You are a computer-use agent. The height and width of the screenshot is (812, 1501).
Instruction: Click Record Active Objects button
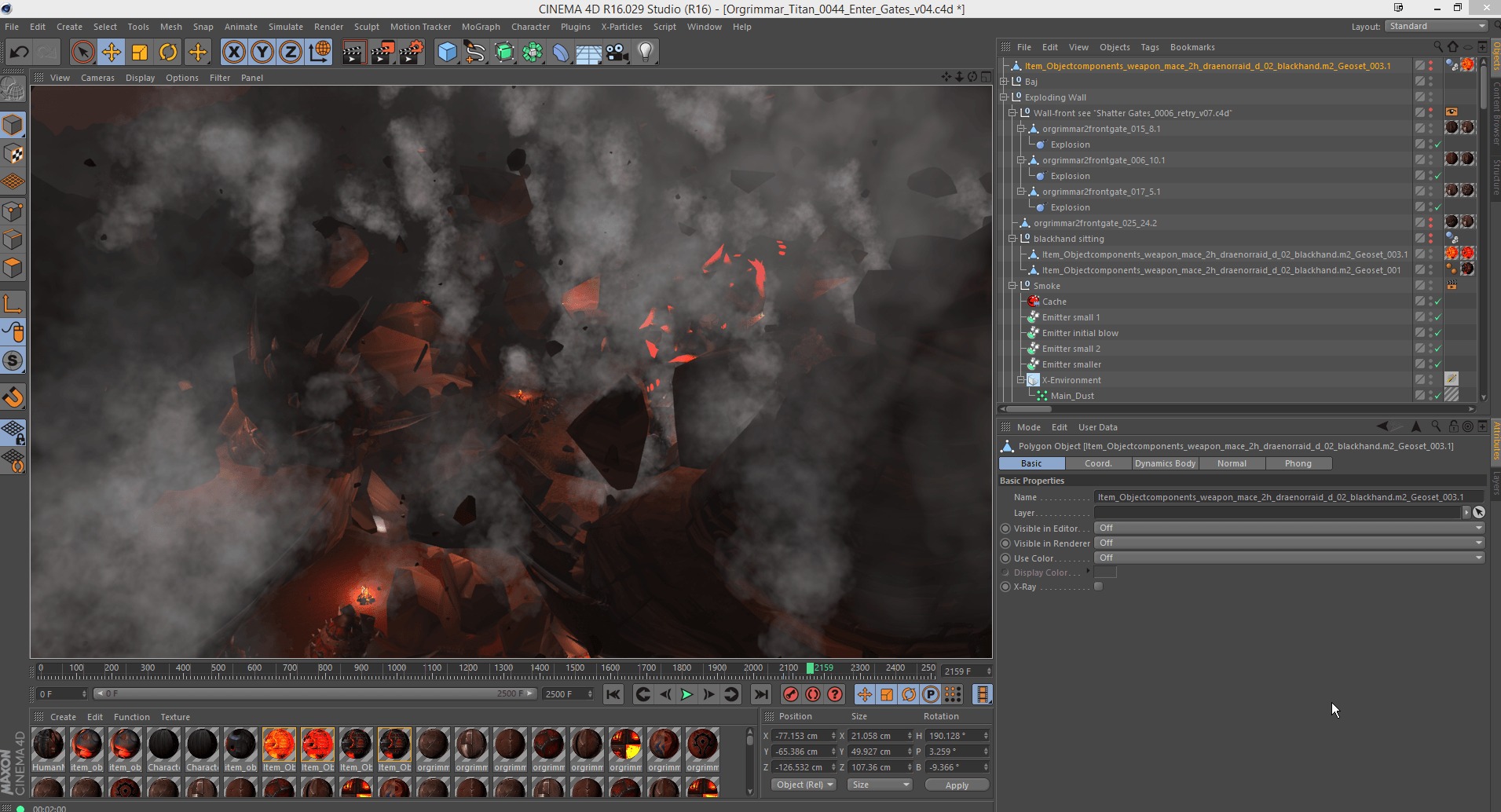point(791,694)
